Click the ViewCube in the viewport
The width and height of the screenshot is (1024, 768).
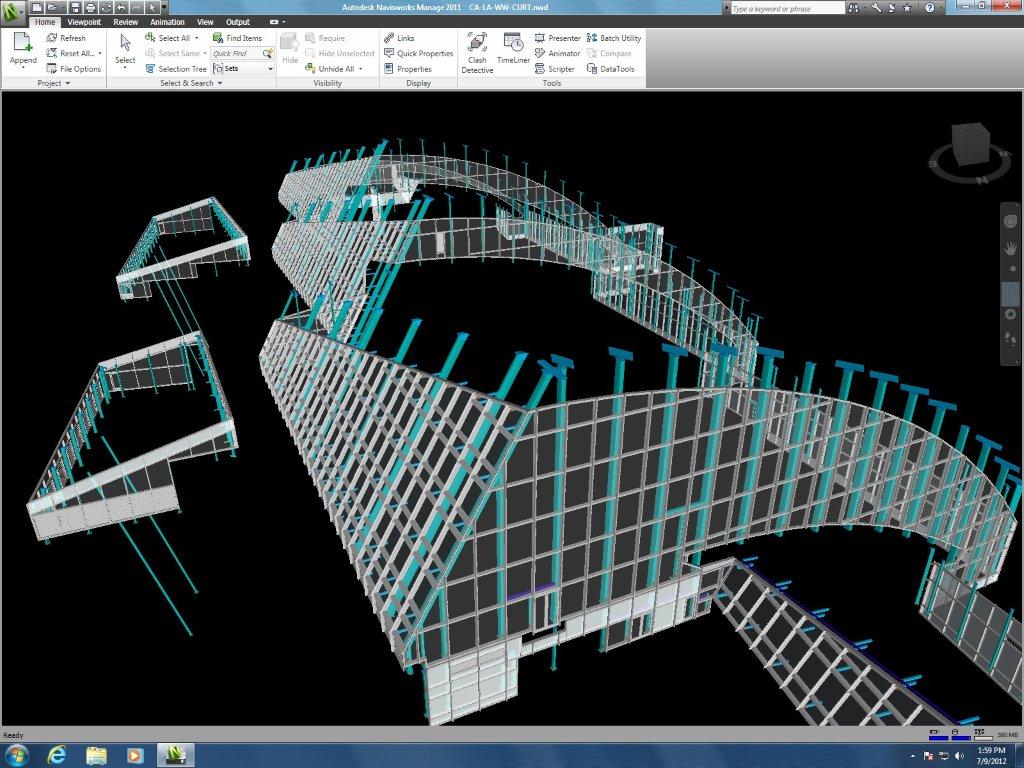(968, 146)
